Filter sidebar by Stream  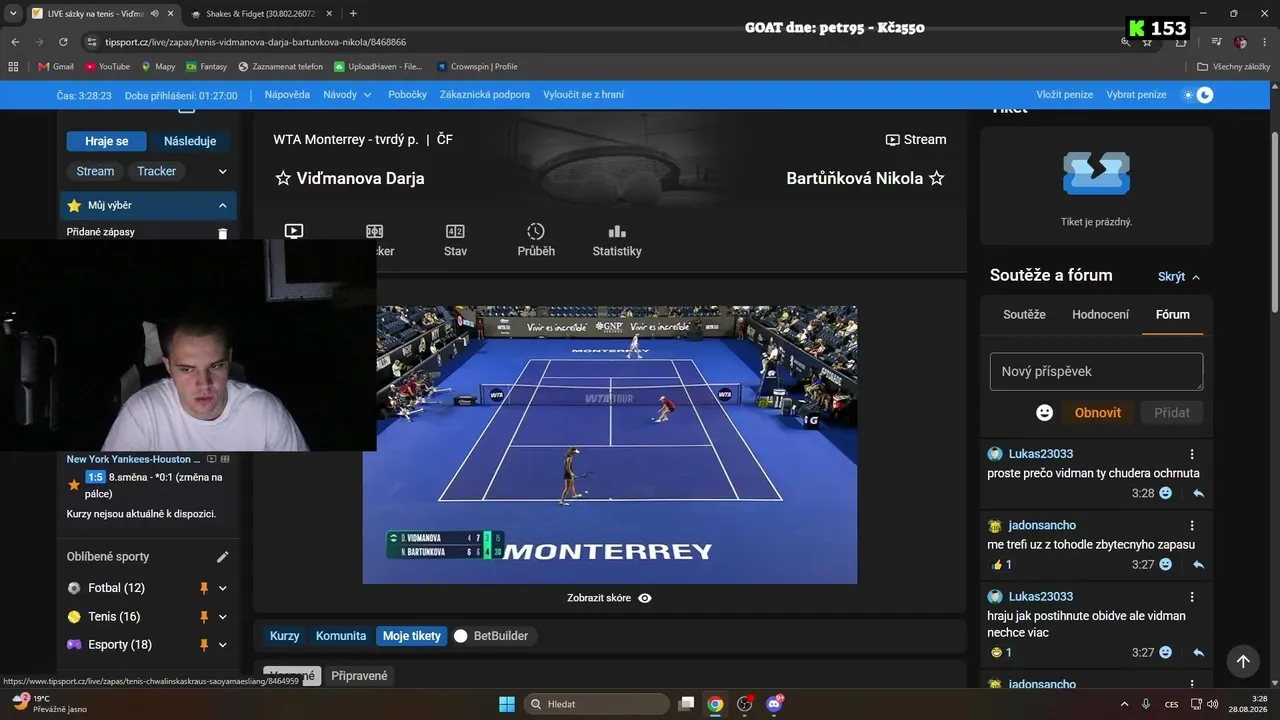point(95,171)
